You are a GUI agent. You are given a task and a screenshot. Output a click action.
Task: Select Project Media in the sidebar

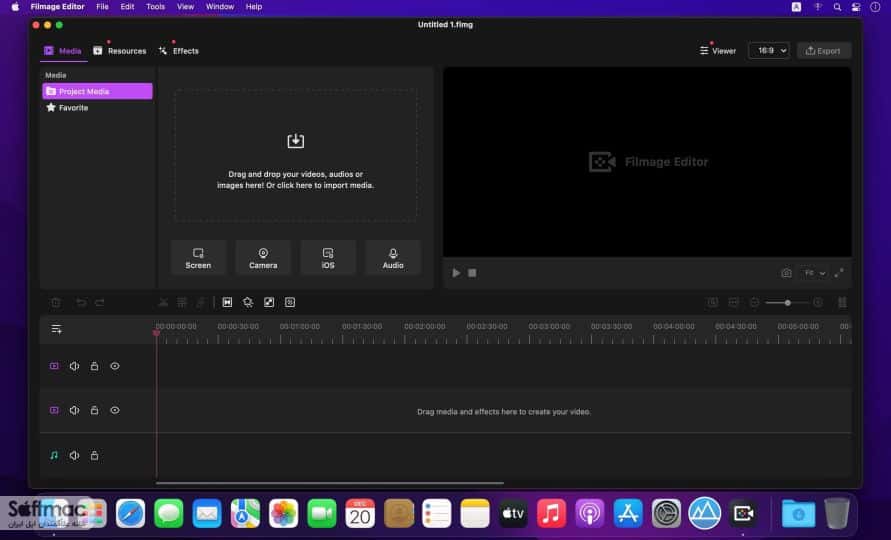click(x=97, y=91)
